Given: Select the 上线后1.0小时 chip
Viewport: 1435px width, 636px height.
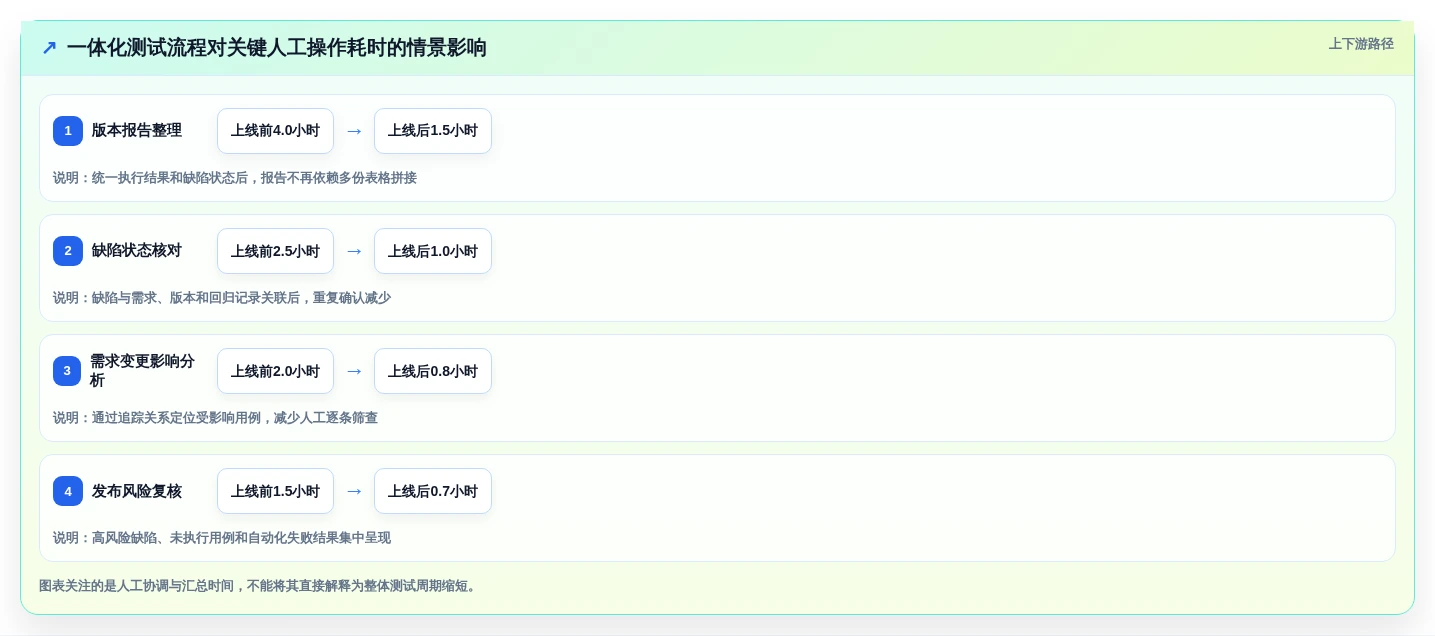Looking at the screenshot, I should point(433,251).
